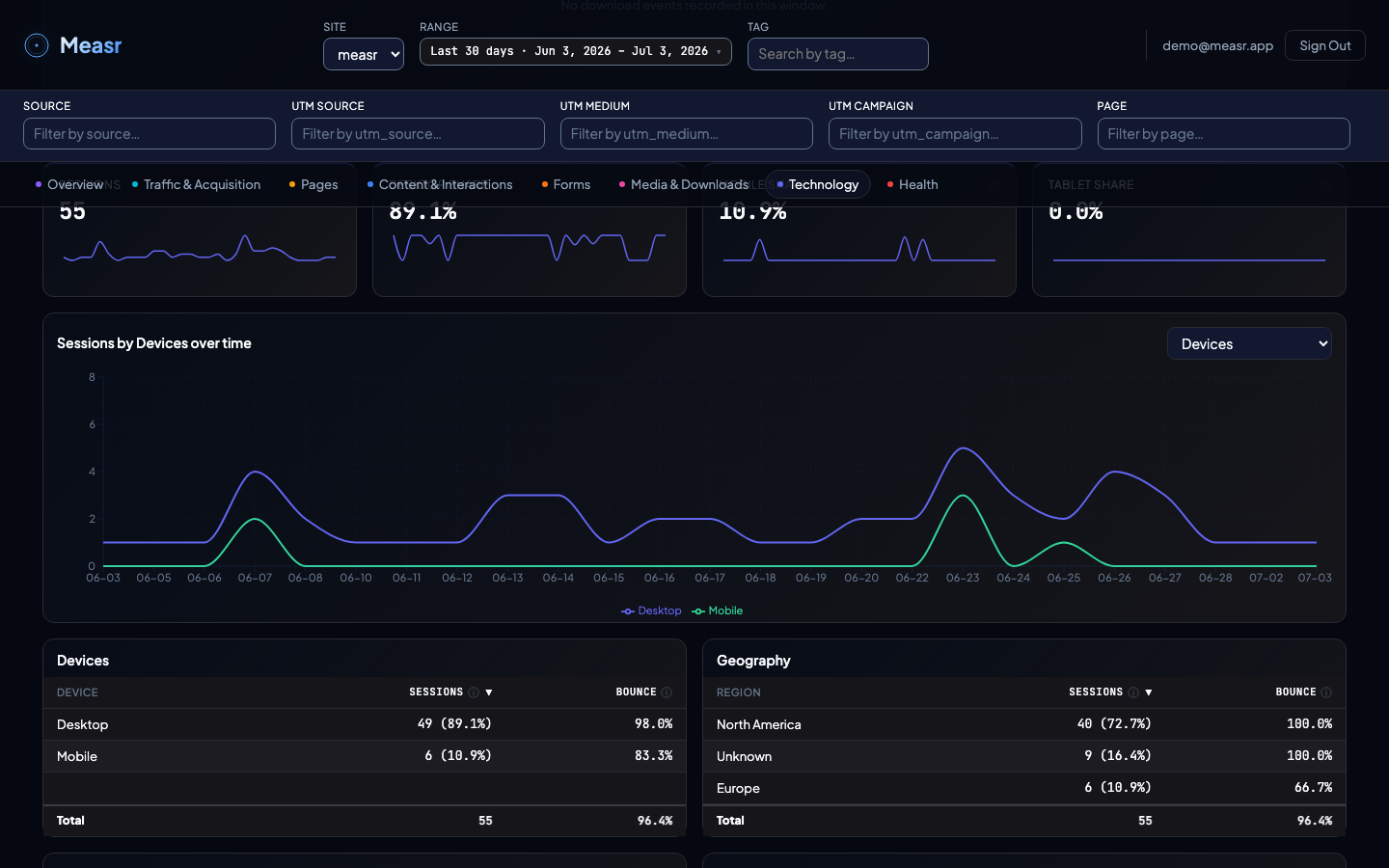Toggle Mobile series in chart legend
Screen dimensions: 1389x868
[x=718, y=610]
